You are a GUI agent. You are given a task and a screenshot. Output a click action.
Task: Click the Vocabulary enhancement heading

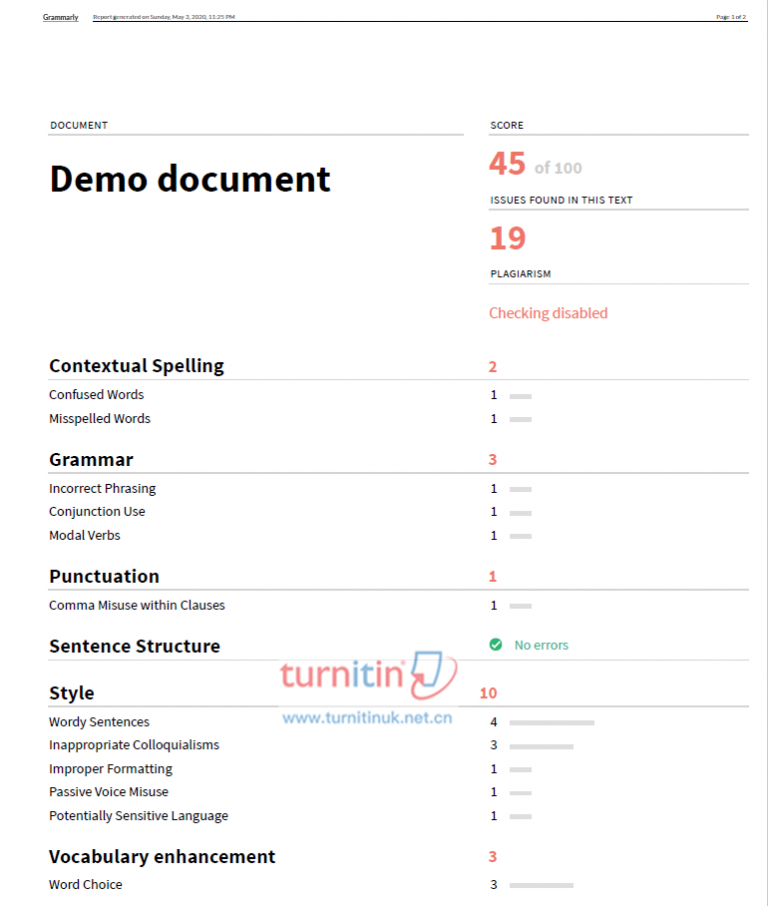162,857
